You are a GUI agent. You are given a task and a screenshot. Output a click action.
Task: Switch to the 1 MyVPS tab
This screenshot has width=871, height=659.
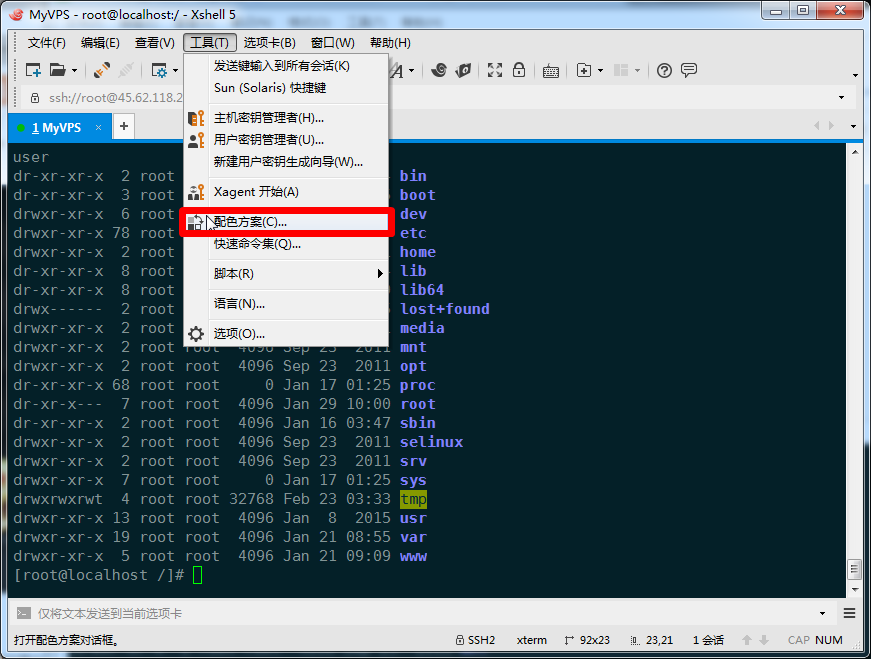coord(57,128)
